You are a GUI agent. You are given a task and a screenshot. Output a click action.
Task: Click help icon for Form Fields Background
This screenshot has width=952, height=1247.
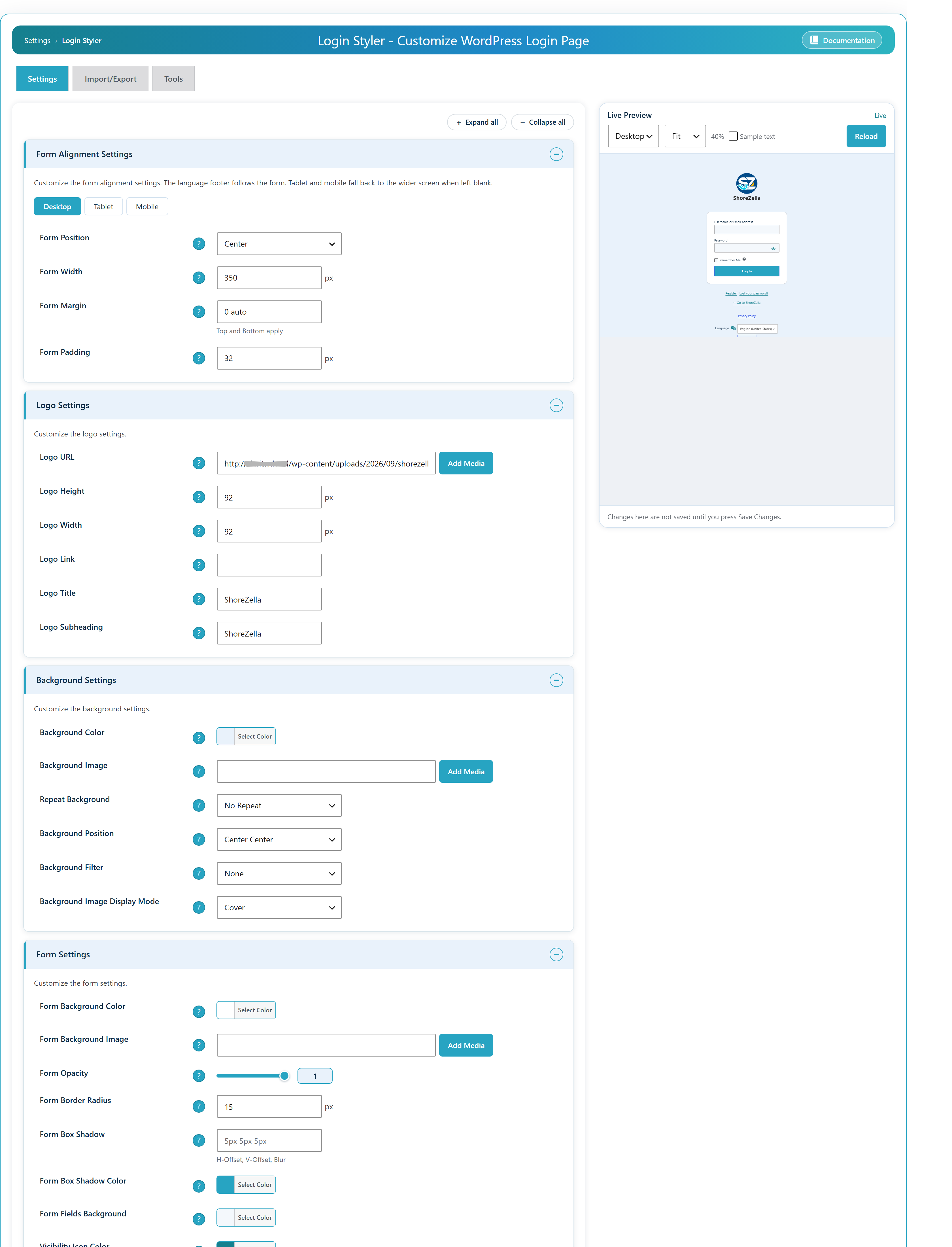(x=199, y=1219)
